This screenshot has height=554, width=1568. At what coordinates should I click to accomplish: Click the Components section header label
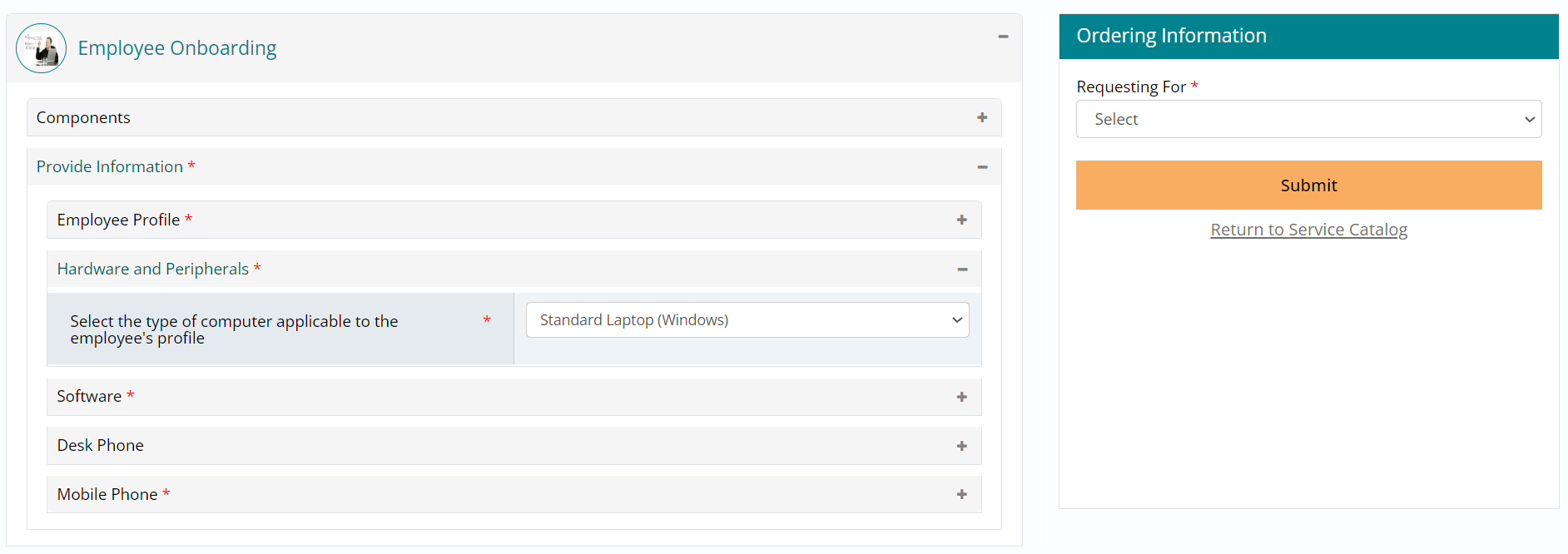83,118
